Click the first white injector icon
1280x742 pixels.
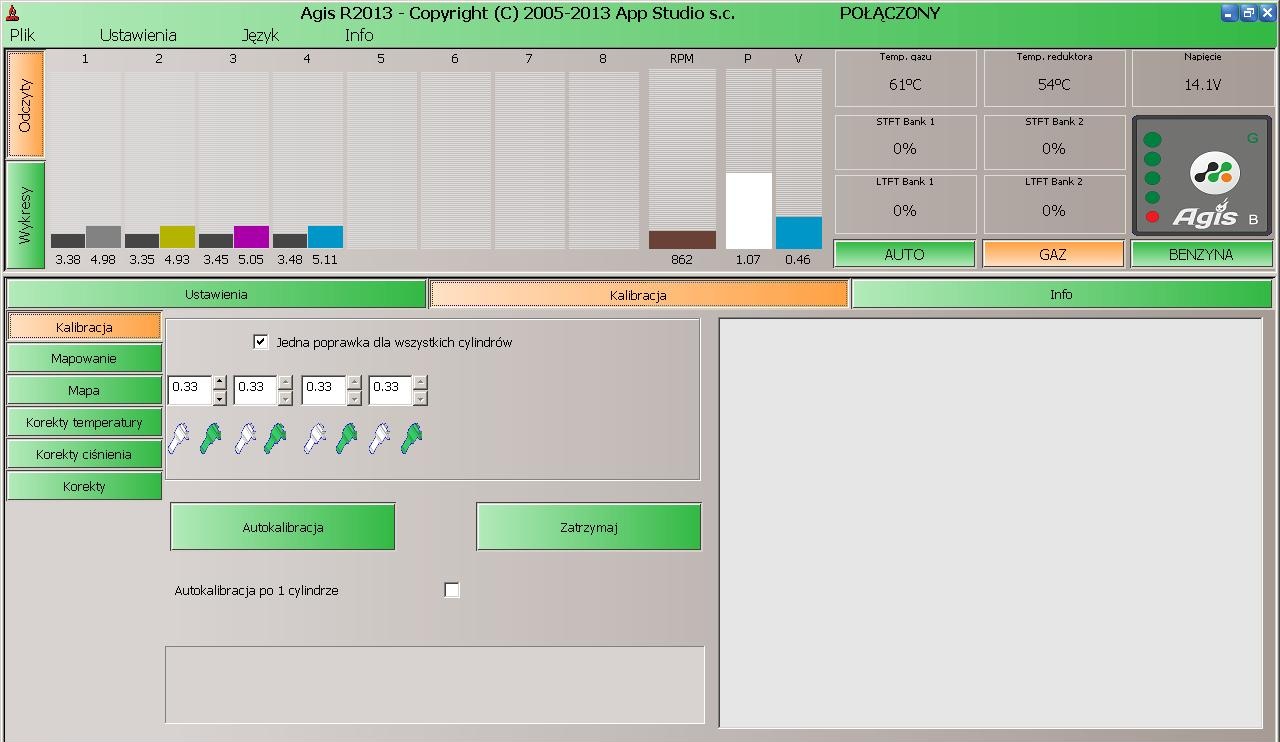179,438
